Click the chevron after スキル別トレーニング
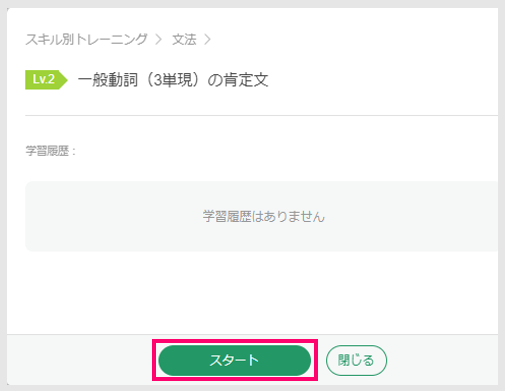 tap(159, 40)
